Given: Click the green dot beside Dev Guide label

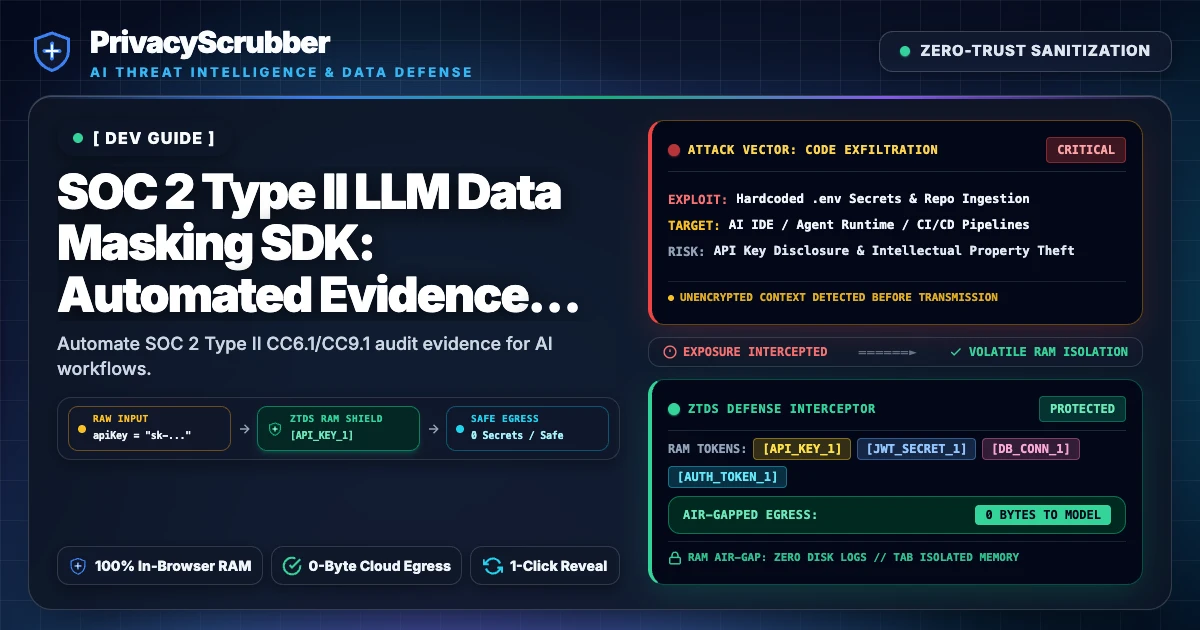Looking at the screenshot, I should [78, 138].
